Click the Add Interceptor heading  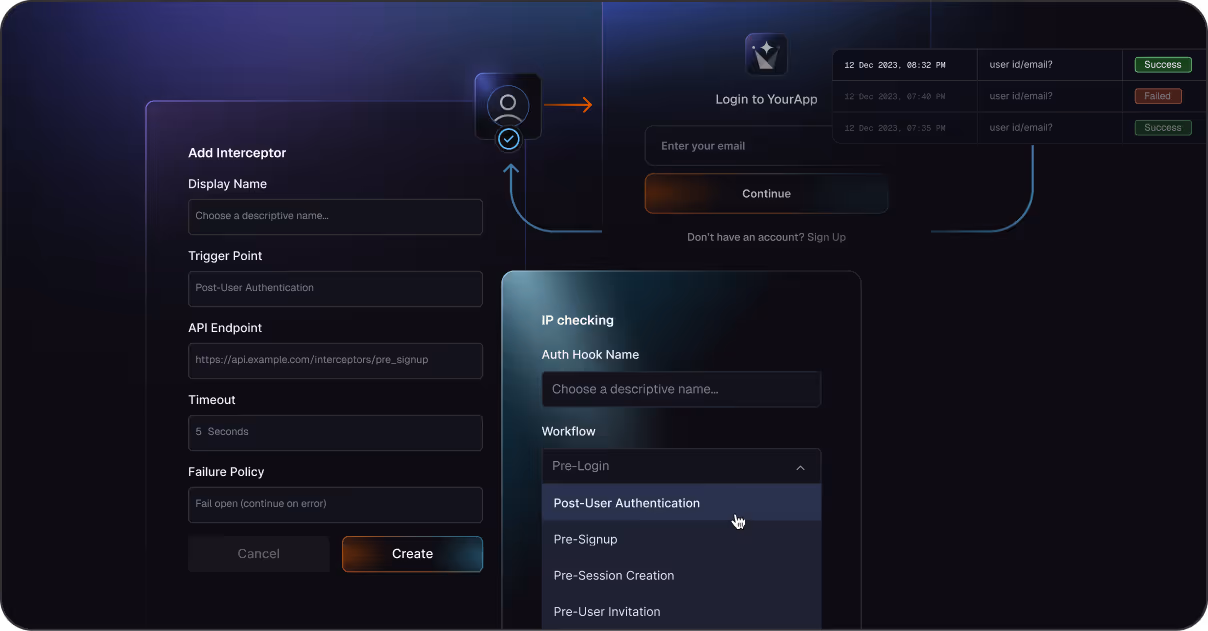pos(237,153)
